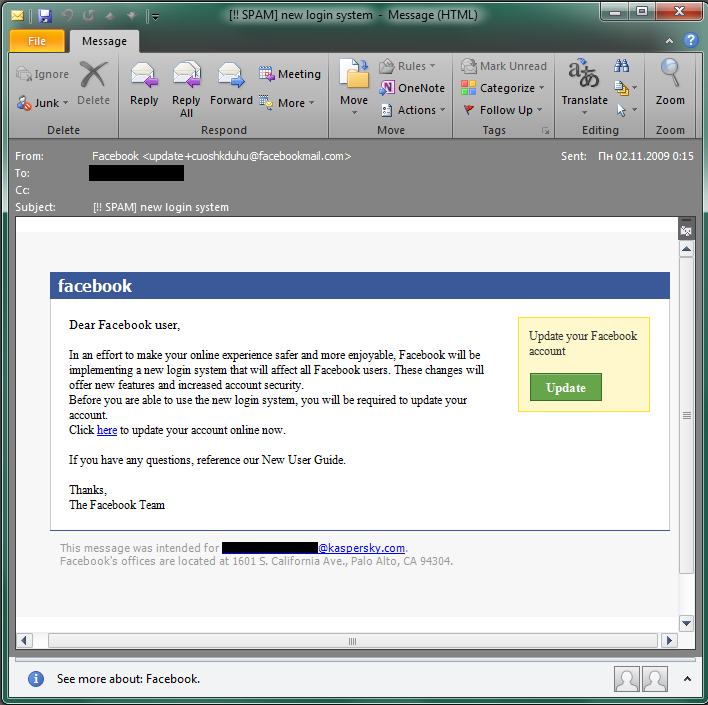Open the File tab
This screenshot has height=705, width=708.
(37, 41)
